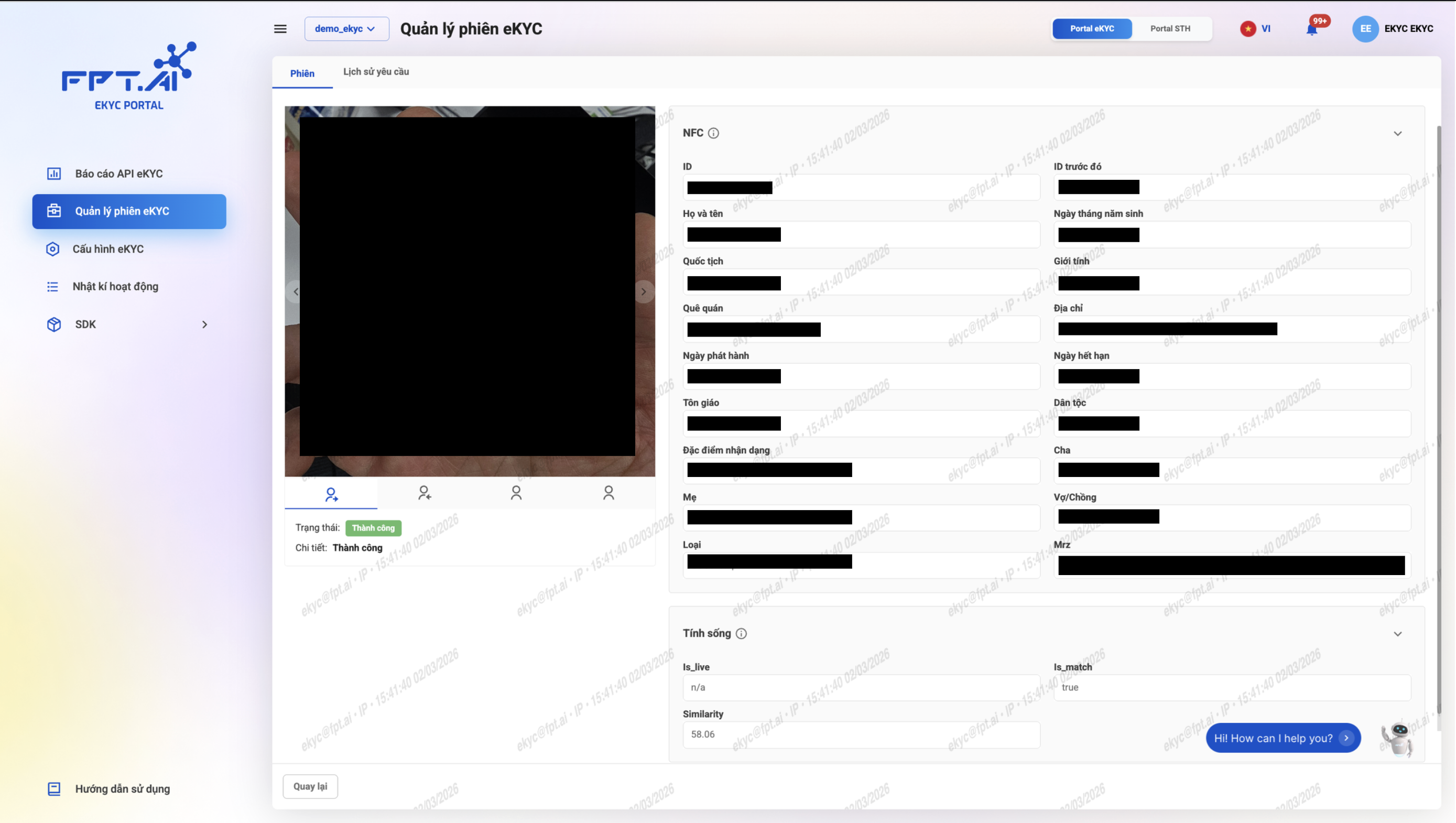Click the ID field
Screen dimensions: 1456x823
pyautogui.click(x=862, y=188)
